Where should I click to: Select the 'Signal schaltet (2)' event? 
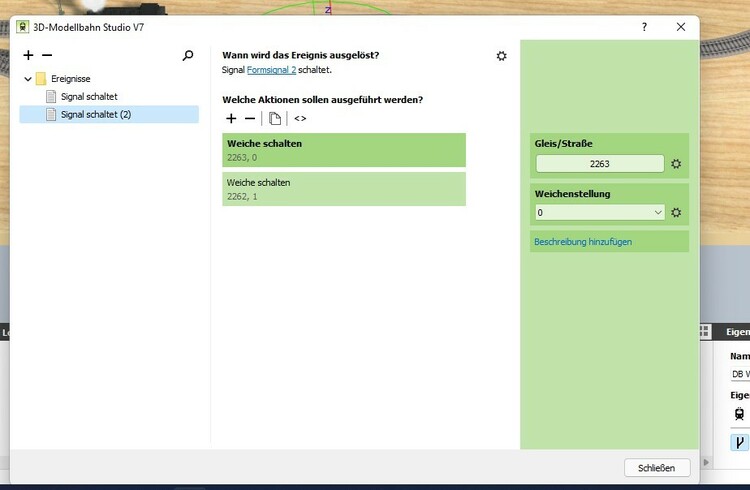(109, 114)
